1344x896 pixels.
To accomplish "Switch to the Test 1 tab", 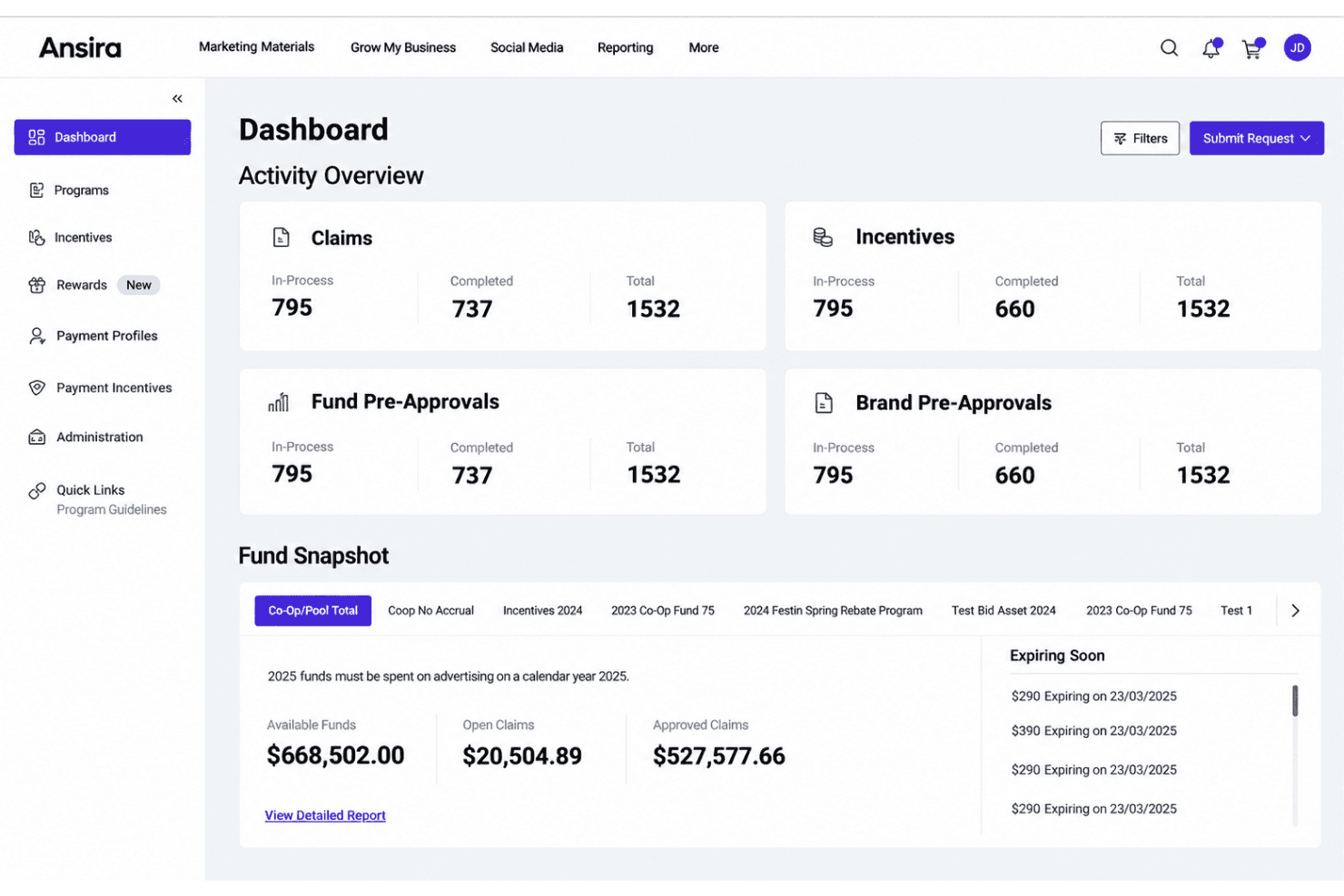I will tap(1236, 611).
